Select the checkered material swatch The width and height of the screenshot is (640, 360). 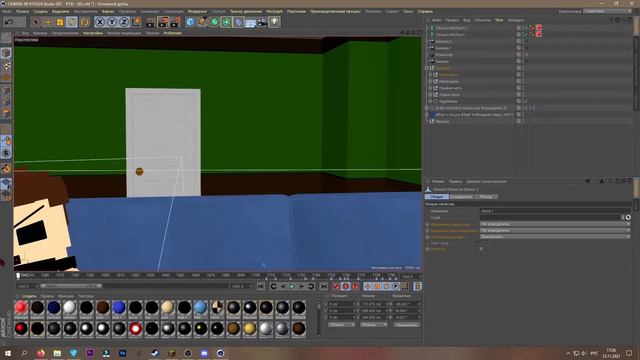pos(217,308)
